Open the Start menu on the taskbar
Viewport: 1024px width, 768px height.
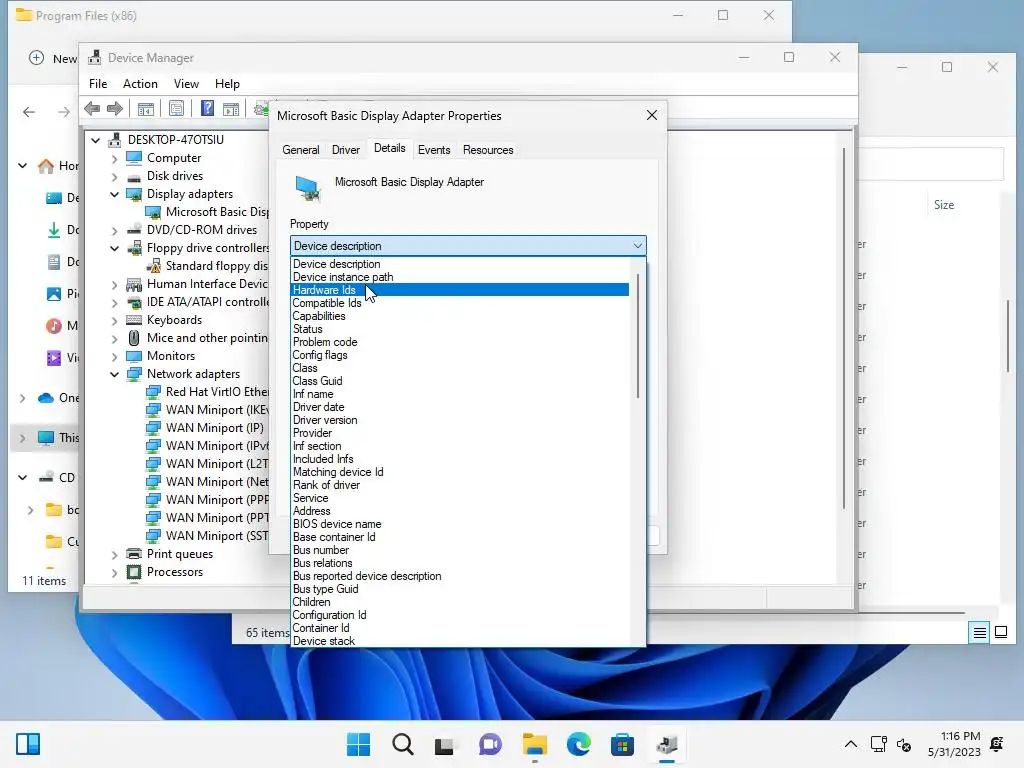(x=359, y=744)
